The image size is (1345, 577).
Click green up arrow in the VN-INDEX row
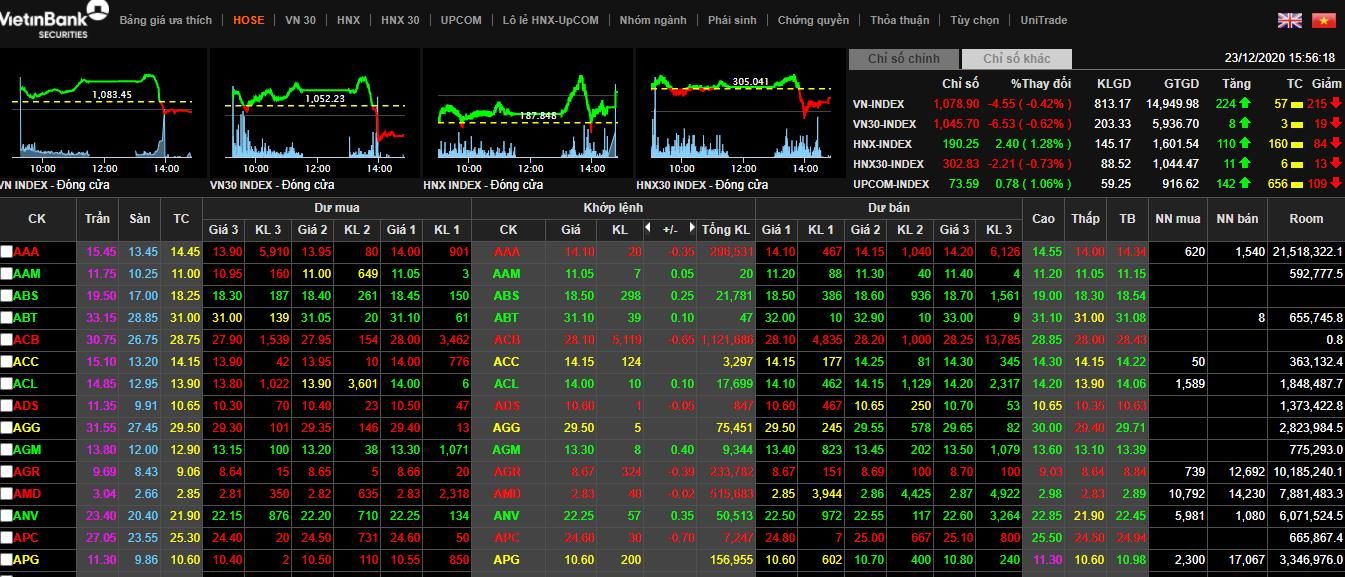pyautogui.click(x=1245, y=104)
